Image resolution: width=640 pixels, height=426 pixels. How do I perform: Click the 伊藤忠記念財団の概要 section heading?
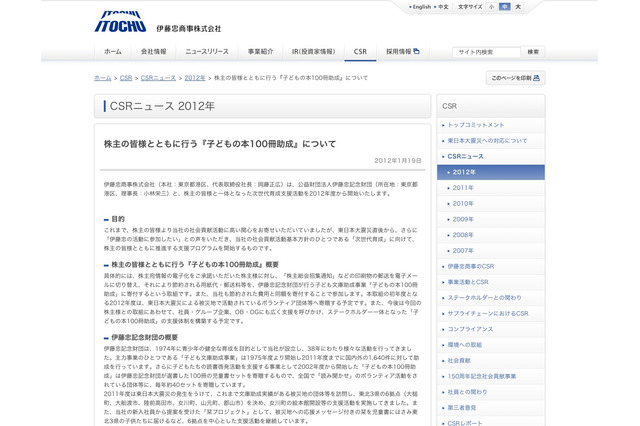[x=144, y=337]
